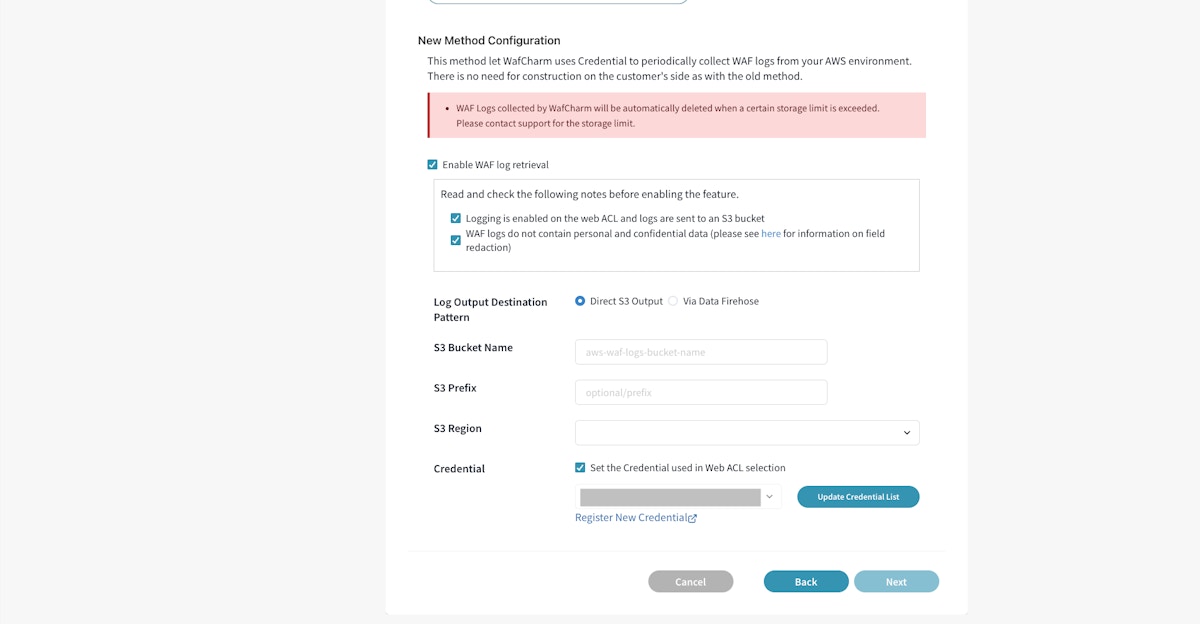Toggle 'Logging is enabled on the web ACL' checkbox

click(x=456, y=218)
